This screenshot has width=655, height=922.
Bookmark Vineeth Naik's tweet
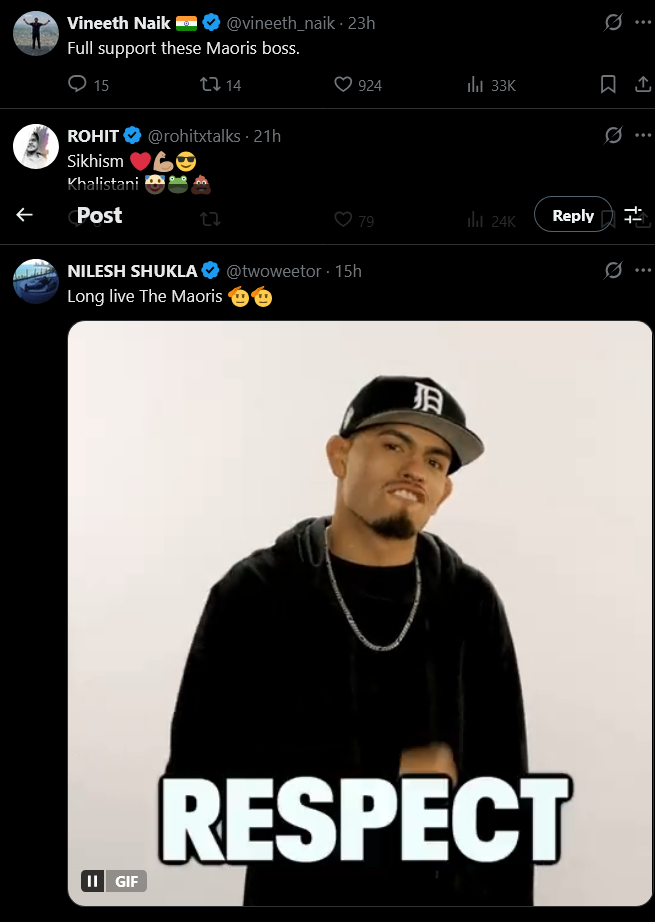(x=608, y=85)
